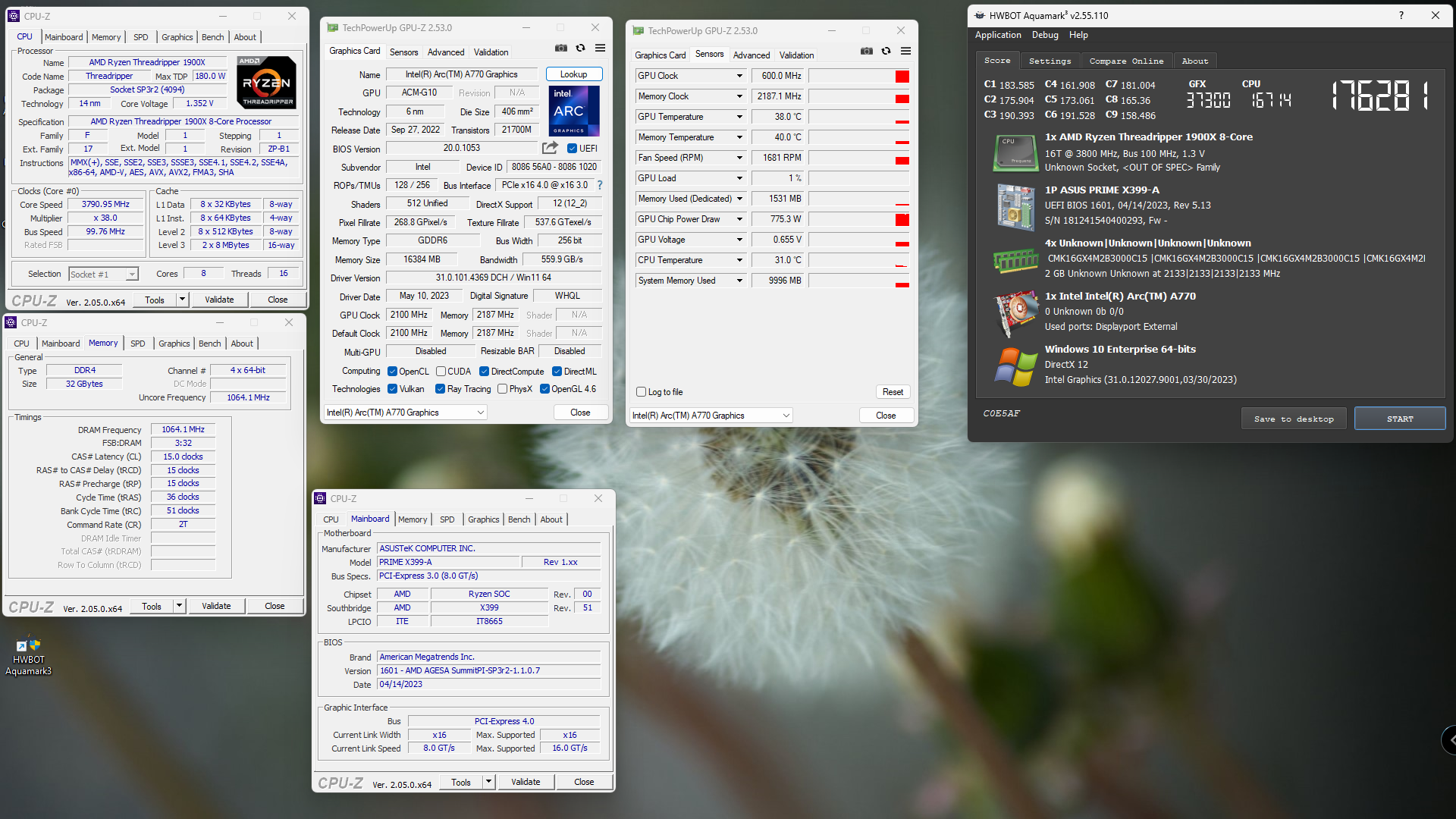The height and width of the screenshot is (819, 1456).
Task: Click the Windows logo icon in Aquamark score list
Action: 1015,366
